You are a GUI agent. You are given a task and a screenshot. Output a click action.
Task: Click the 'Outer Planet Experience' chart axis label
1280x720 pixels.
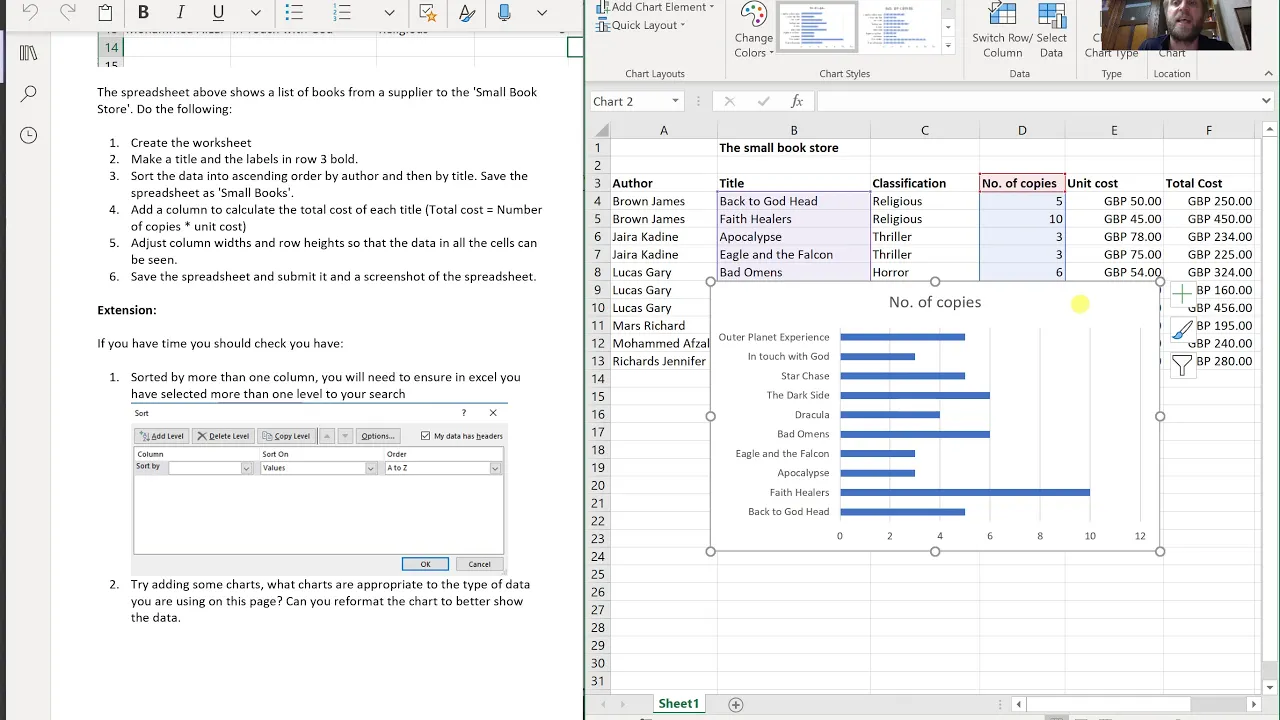(x=774, y=337)
